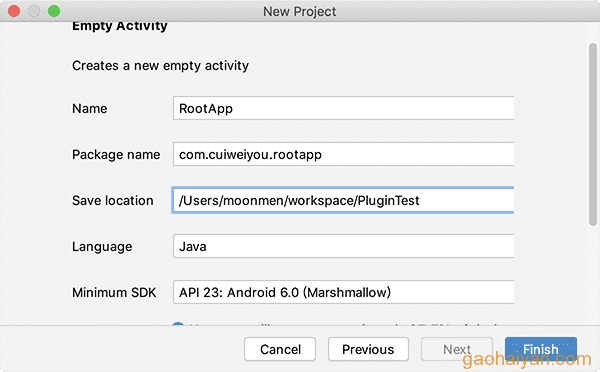Click the Cancel button

(x=280, y=349)
